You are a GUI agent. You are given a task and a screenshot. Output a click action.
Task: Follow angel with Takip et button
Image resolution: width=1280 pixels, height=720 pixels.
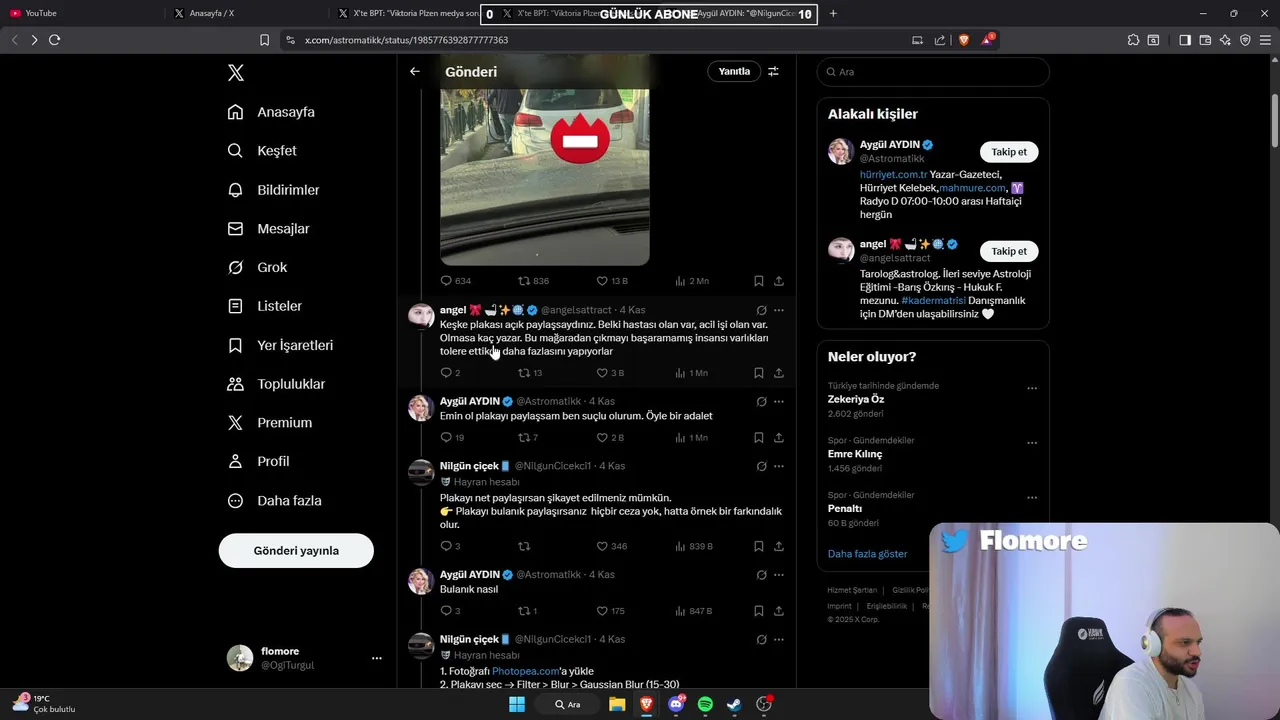pos(1009,251)
